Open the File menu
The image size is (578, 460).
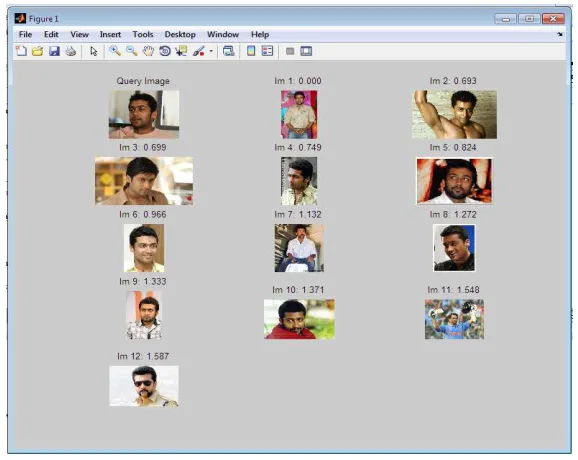[x=25, y=34]
